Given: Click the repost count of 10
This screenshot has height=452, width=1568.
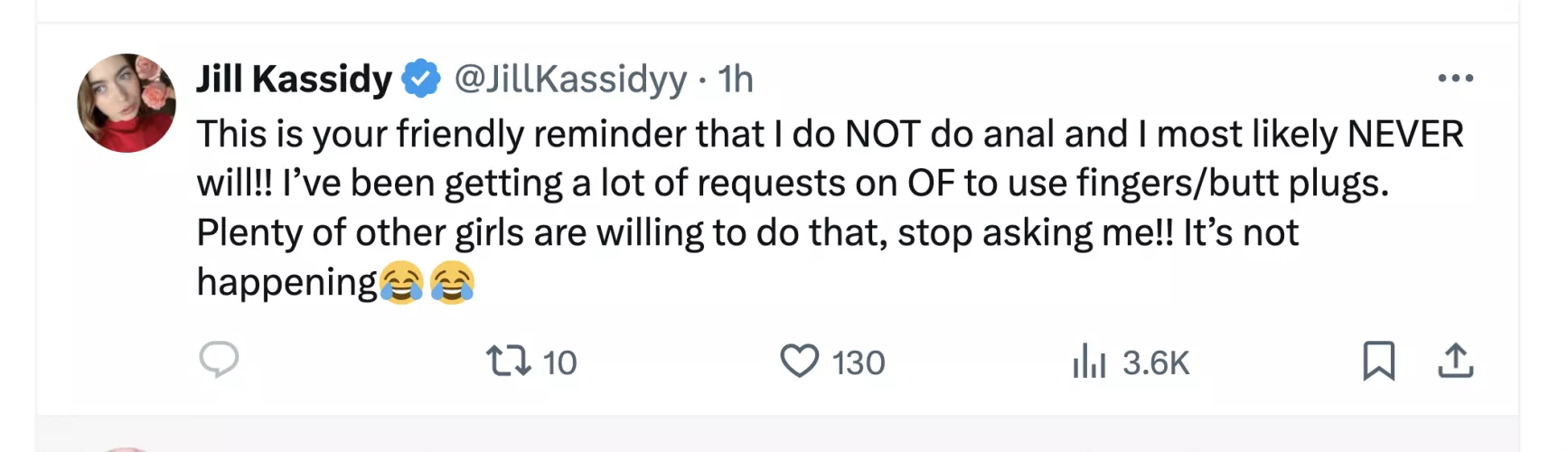Looking at the screenshot, I should click(559, 363).
